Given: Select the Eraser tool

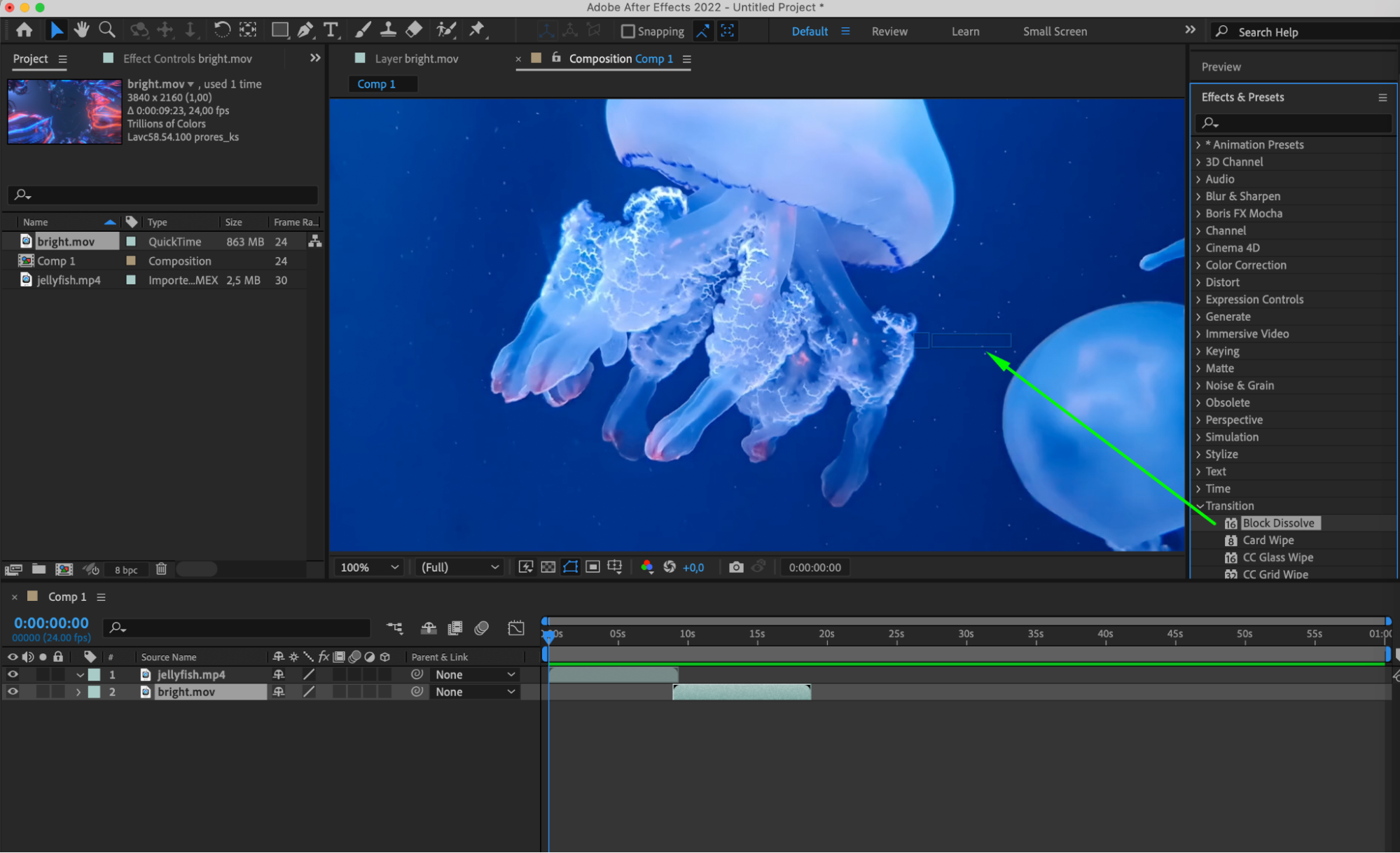Looking at the screenshot, I should 414,30.
